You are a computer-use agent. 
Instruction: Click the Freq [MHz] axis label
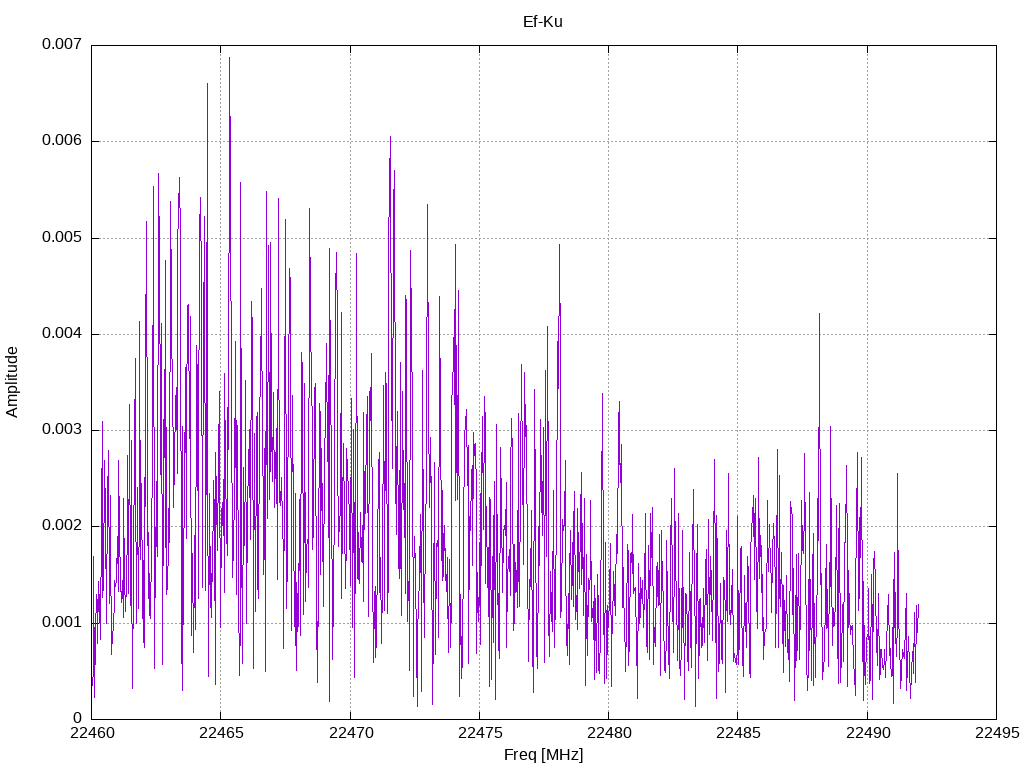pos(543,754)
